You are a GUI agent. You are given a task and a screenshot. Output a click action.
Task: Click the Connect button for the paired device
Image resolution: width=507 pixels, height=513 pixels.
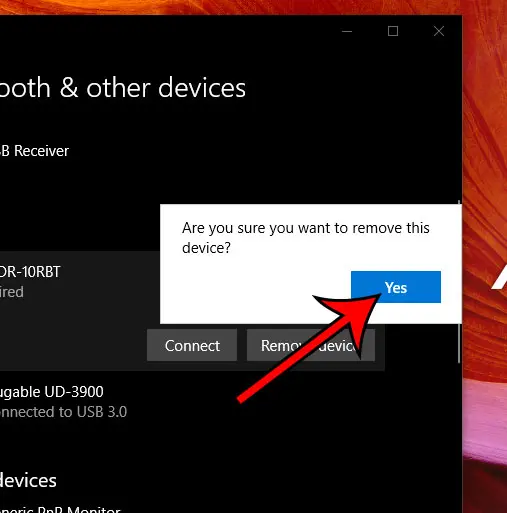click(192, 345)
